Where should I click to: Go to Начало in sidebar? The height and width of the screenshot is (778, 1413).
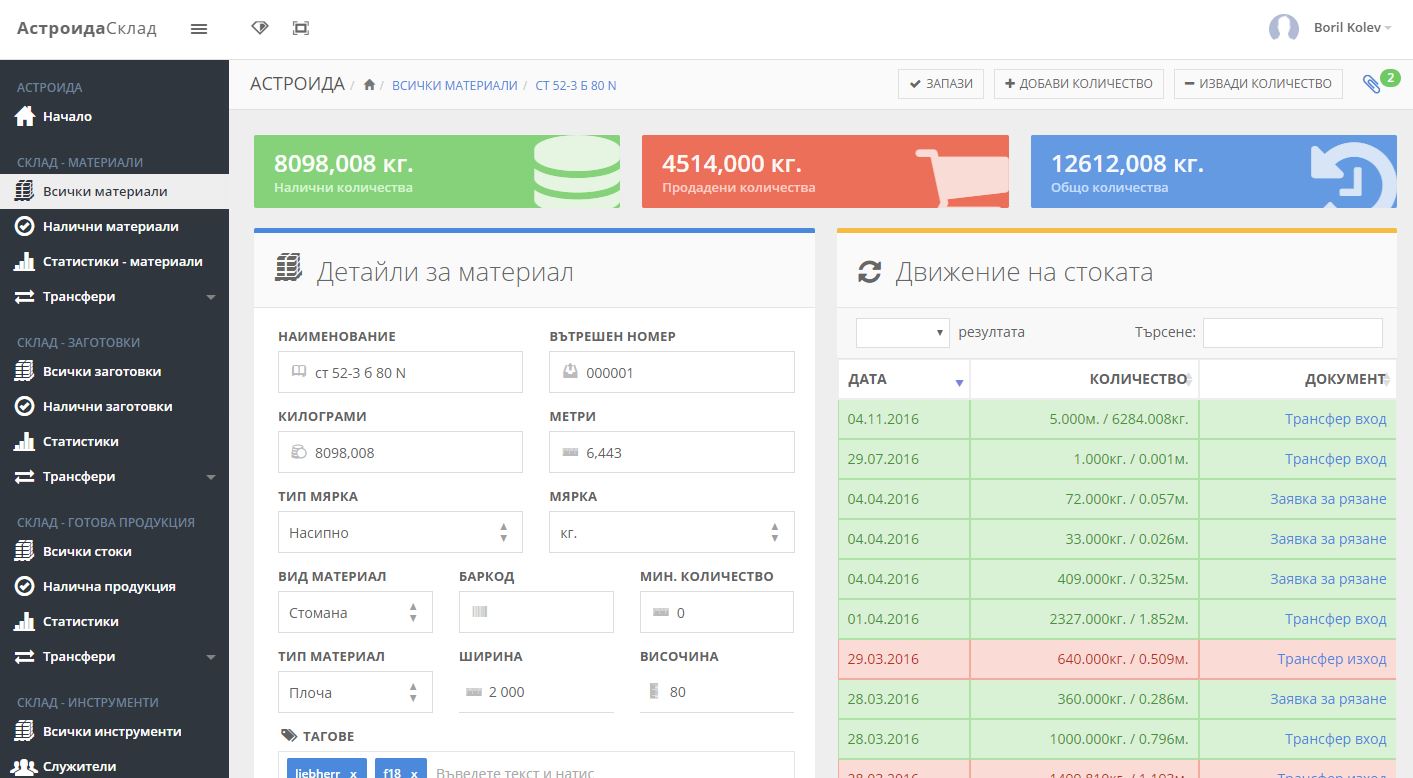pos(114,117)
